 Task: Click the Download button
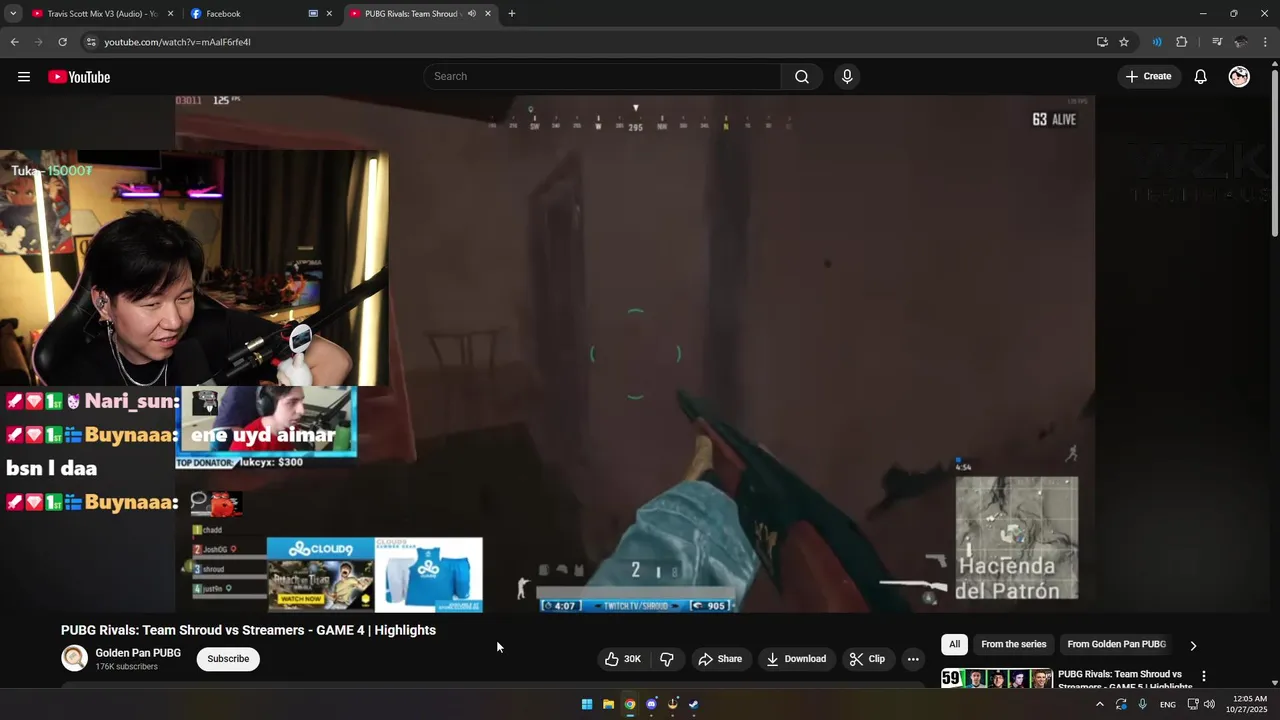coord(796,659)
